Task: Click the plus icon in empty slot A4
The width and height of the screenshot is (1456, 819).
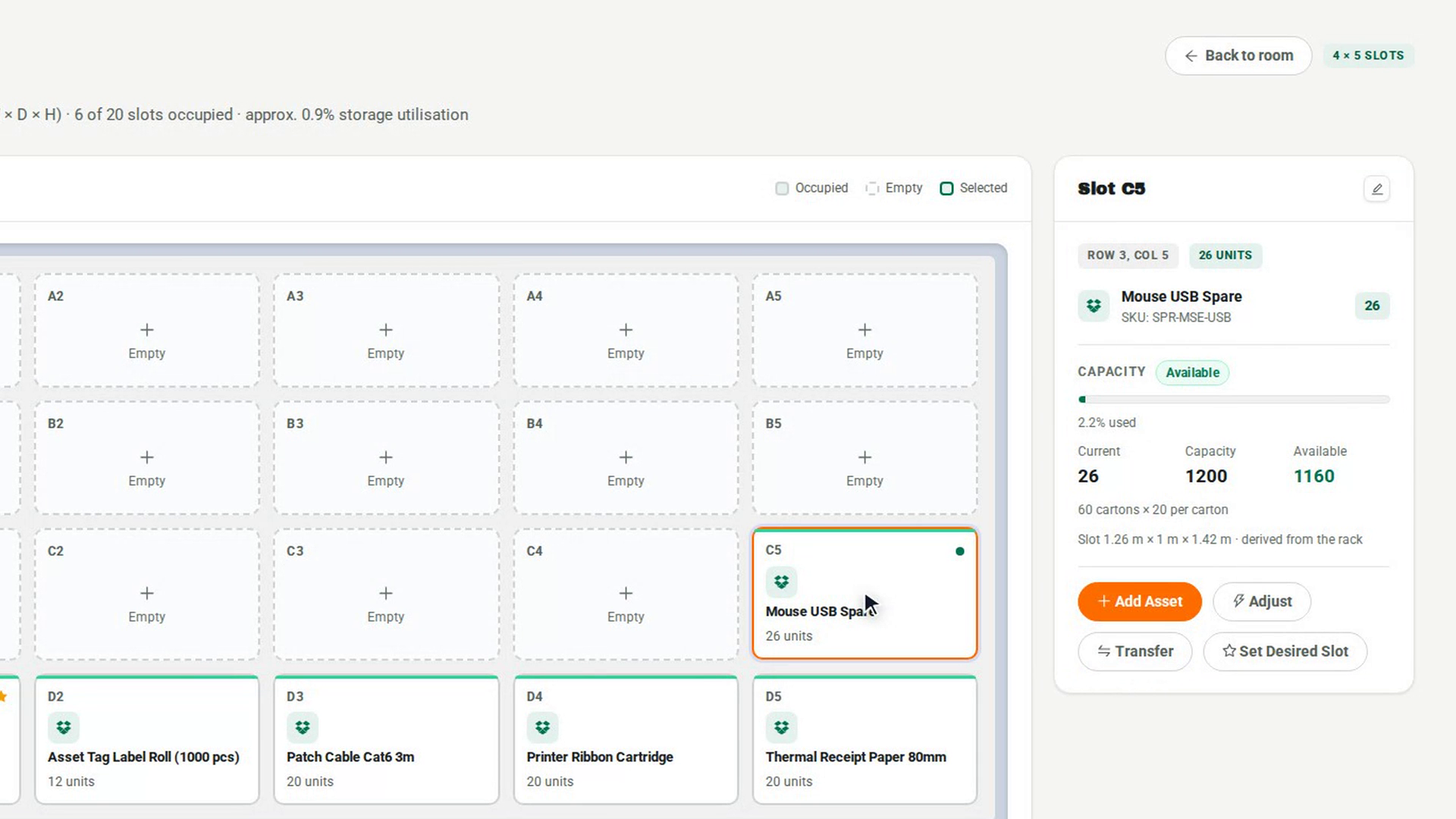Action: [x=626, y=330]
